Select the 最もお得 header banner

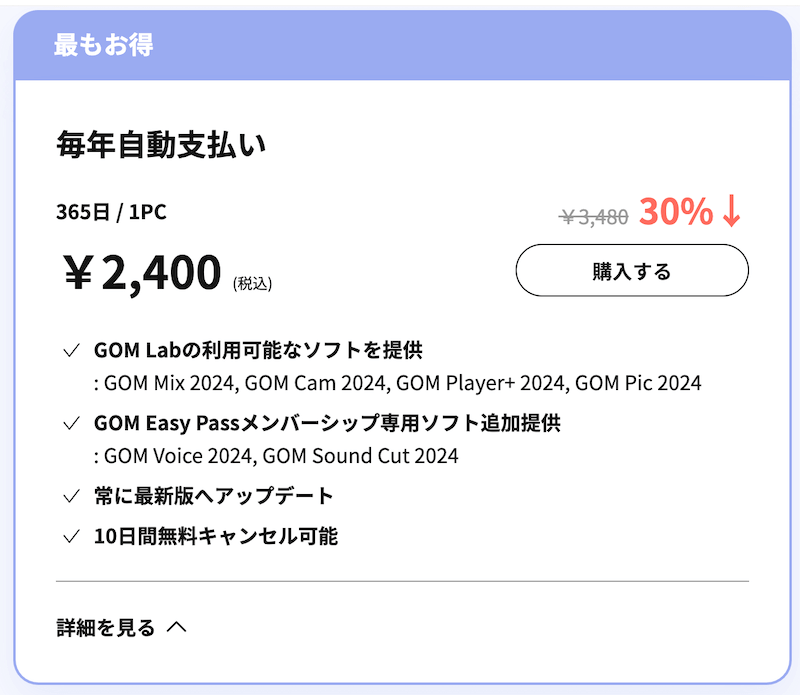point(400,46)
